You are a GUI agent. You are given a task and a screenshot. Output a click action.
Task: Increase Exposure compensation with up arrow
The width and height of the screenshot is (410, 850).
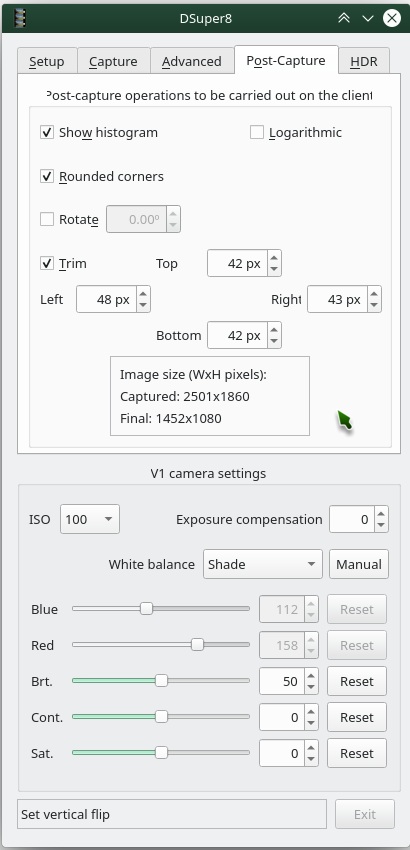coord(381,513)
